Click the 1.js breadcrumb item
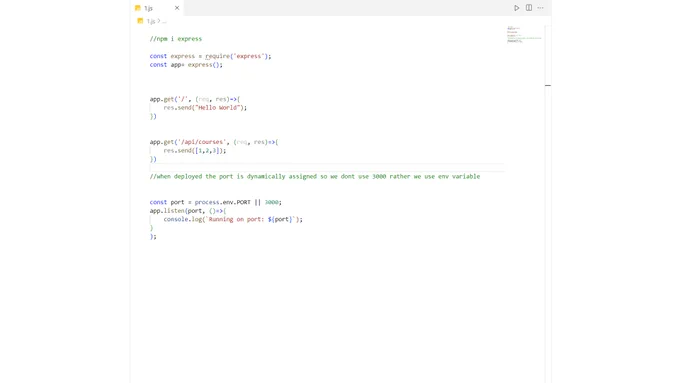Viewport: 680px width, 383px height. (150, 21)
